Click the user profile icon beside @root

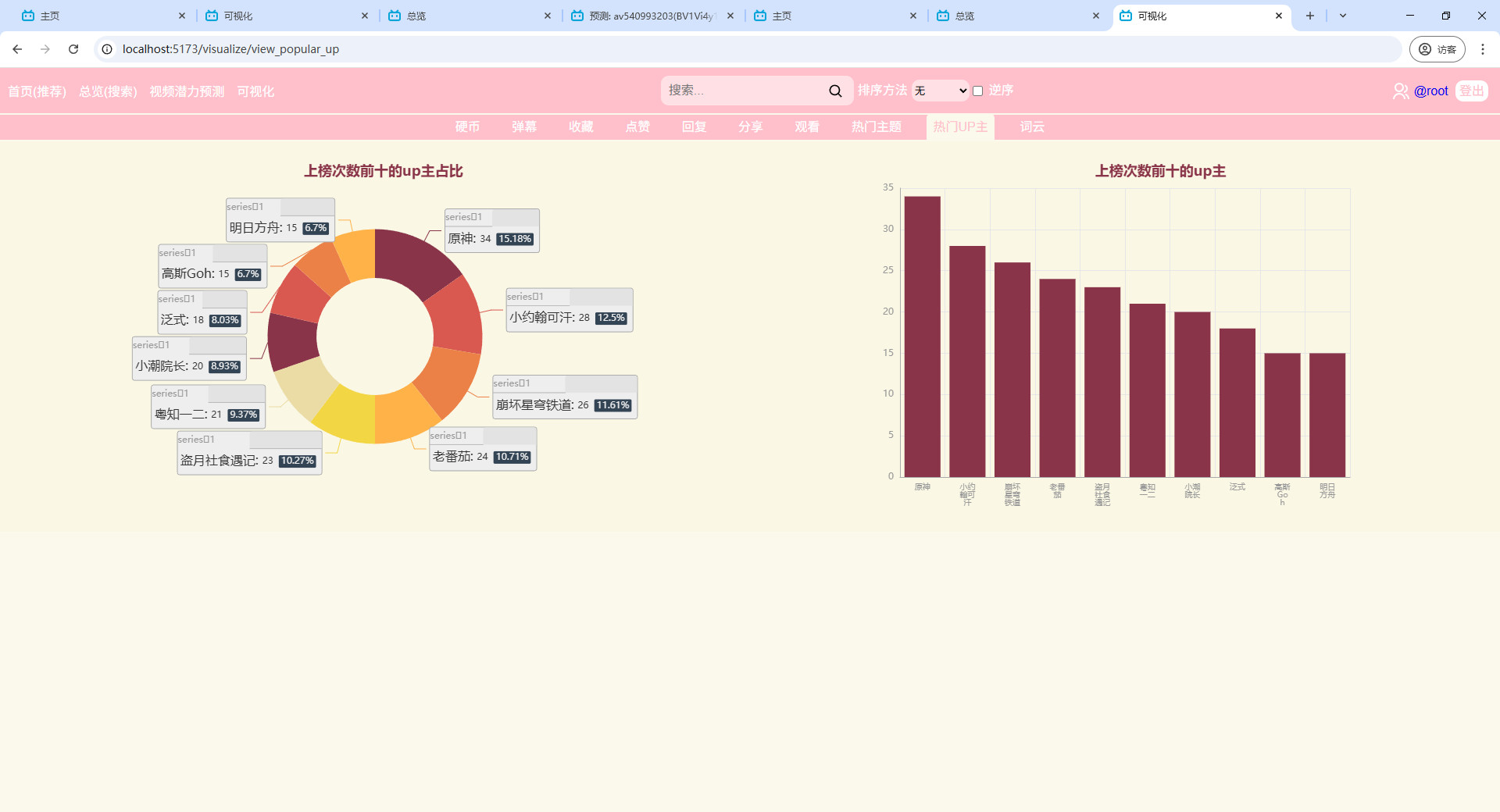point(1401,91)
